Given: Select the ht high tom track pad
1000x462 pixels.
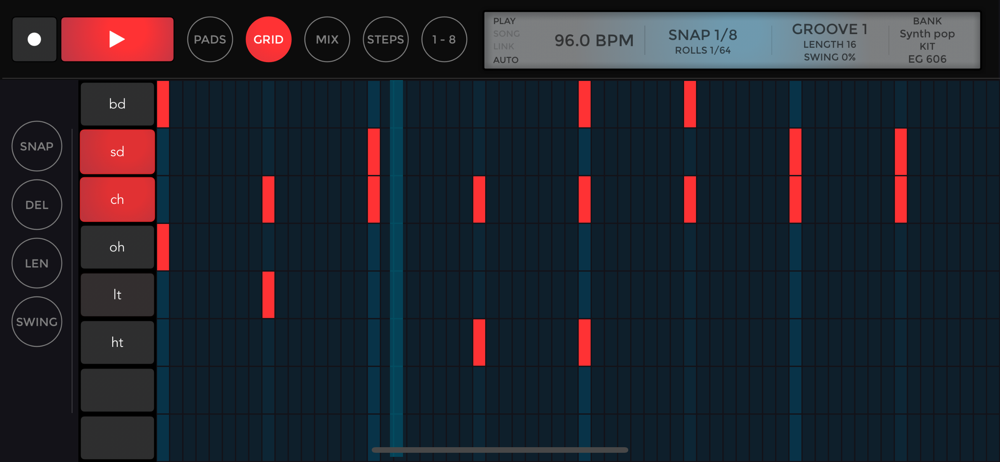Looking at the screenshot, I should coord(117,343).
